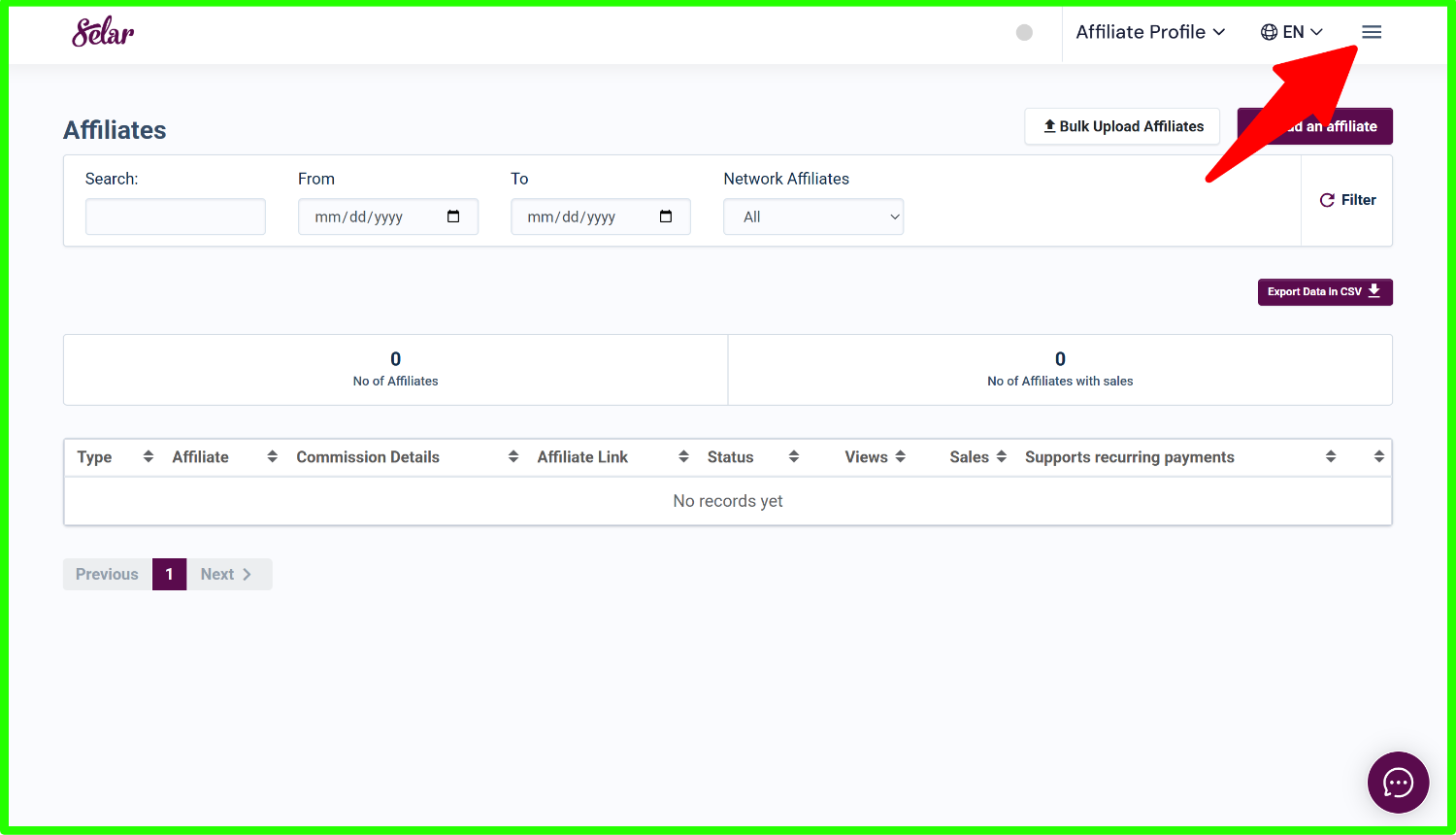Image resolution: width=1456 pixels, height=835 pixels.
Task: Sort table by Type column
Action: point(148,456)
